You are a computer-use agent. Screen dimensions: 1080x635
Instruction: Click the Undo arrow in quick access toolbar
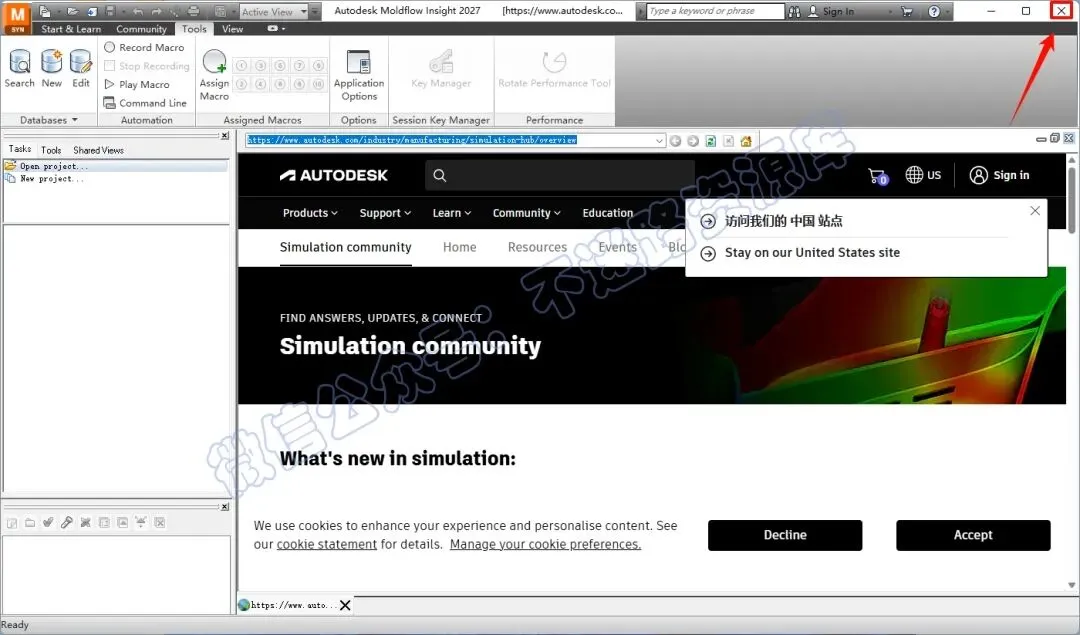point(137,12)
